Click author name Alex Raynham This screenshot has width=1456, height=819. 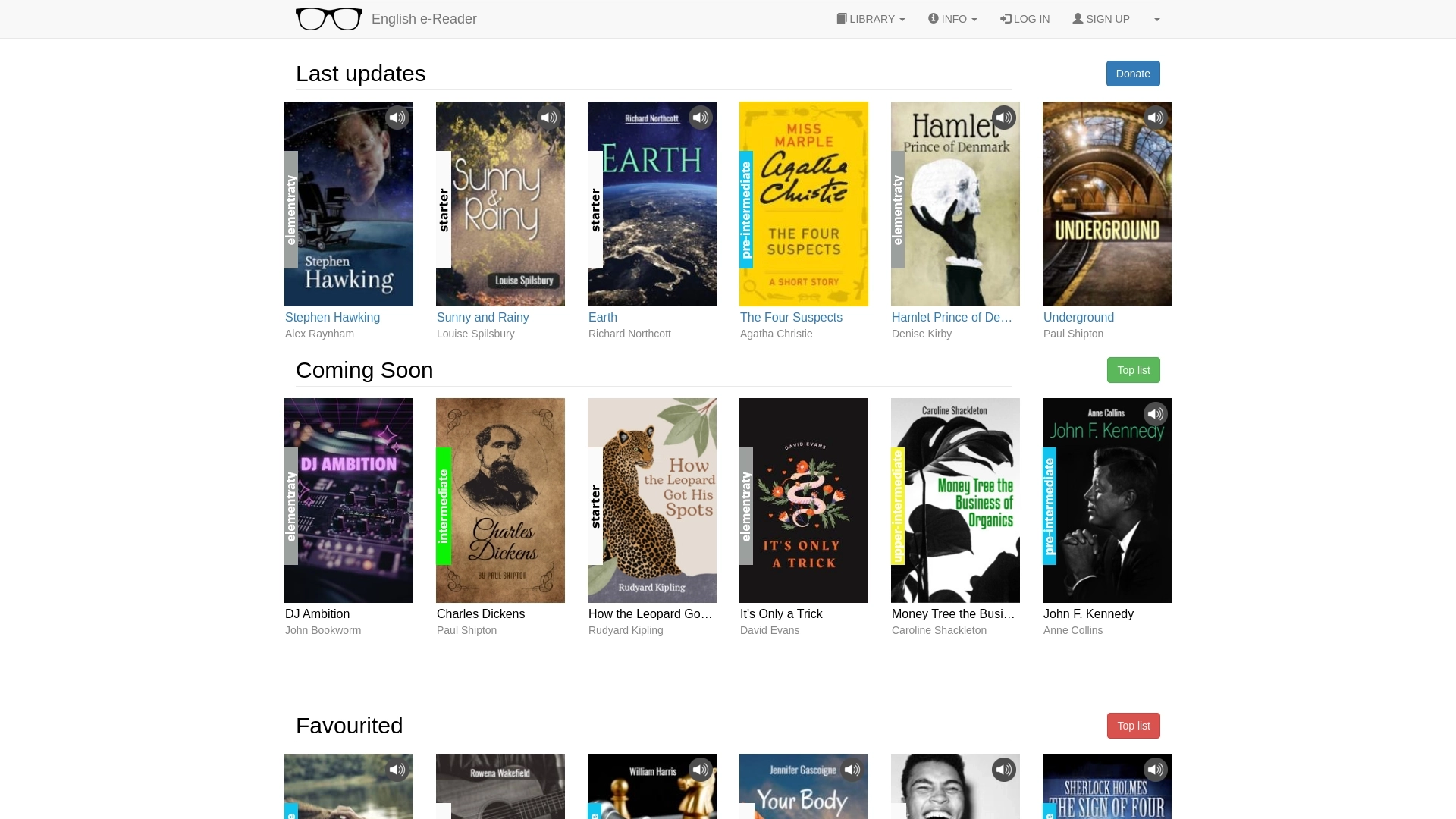point(319,334)
